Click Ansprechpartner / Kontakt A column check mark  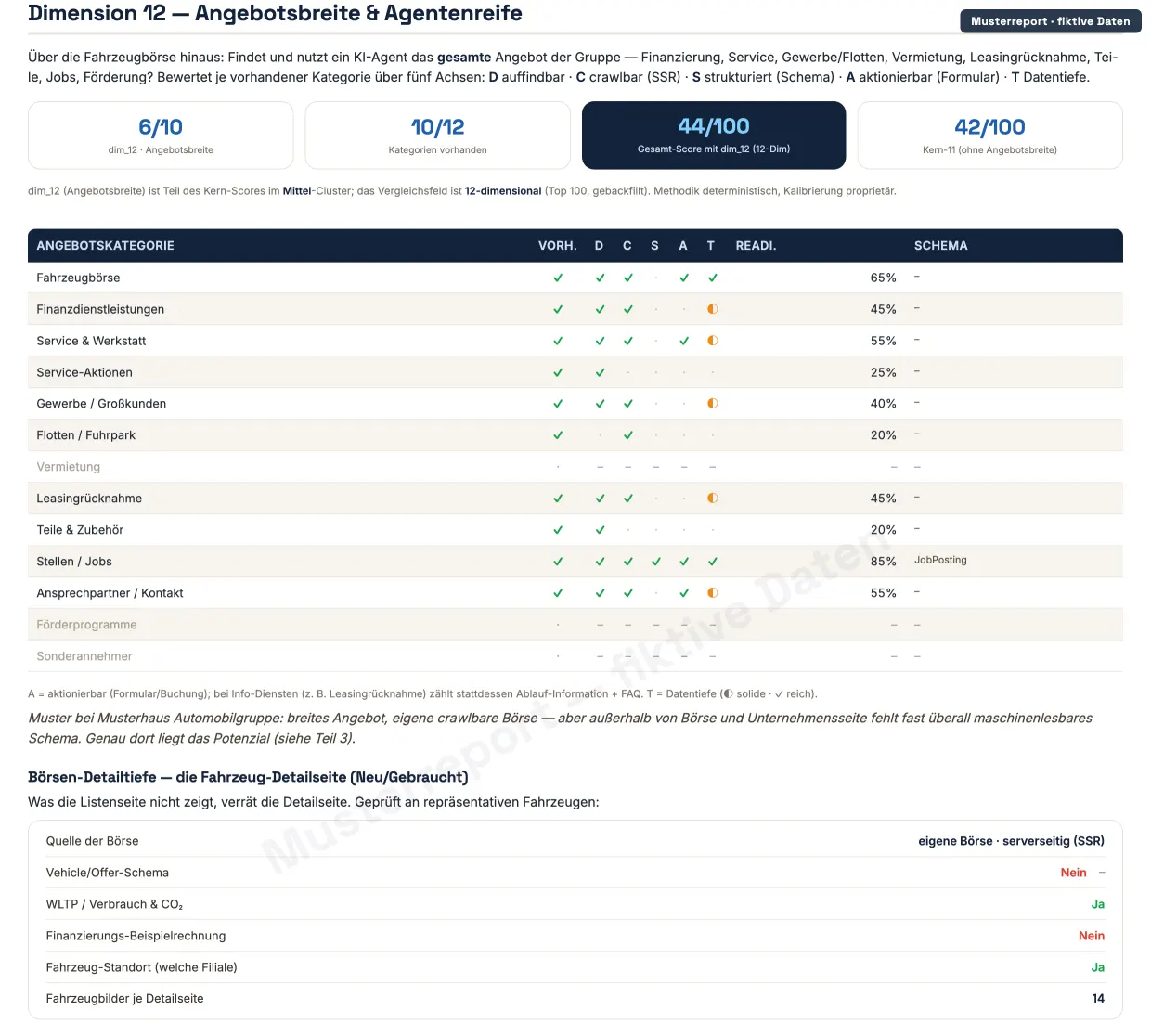(684, 593)
